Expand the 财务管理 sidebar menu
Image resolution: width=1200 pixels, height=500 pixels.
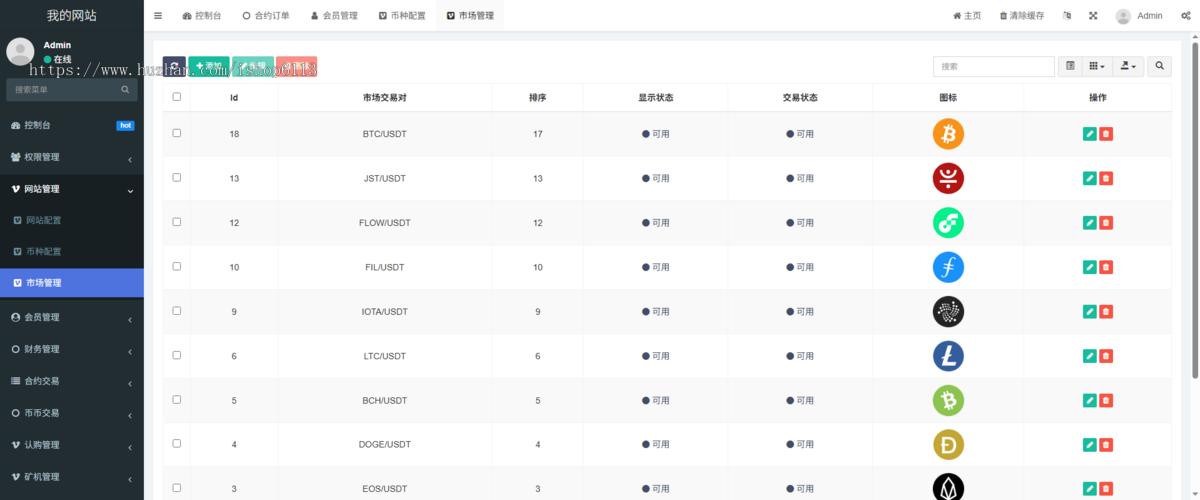click(72, 349)
